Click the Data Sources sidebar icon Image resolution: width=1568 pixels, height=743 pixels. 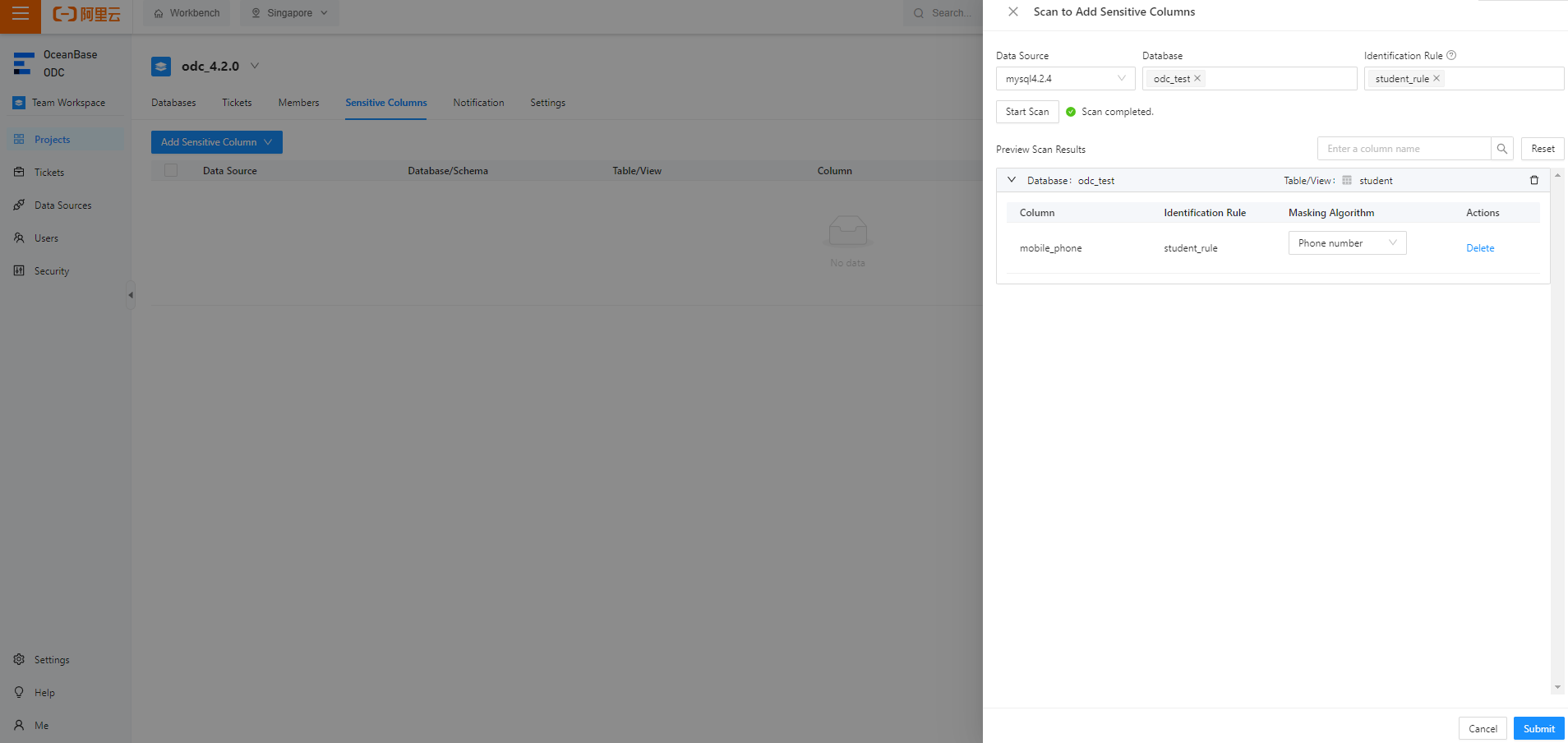[x=19, y=205]
